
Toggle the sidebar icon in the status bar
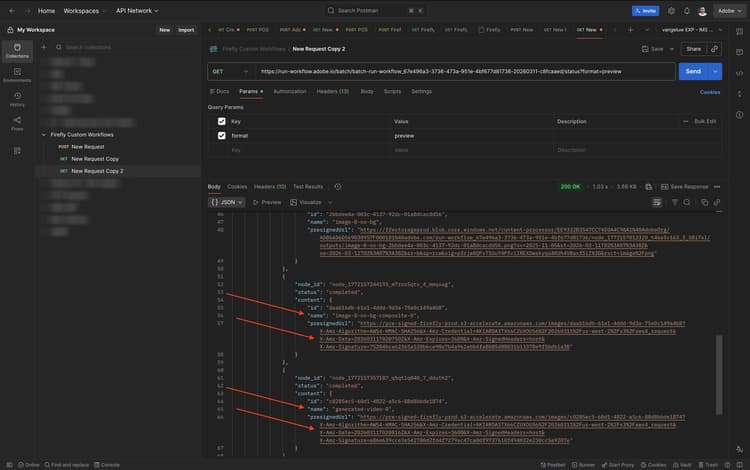(9, 465)
